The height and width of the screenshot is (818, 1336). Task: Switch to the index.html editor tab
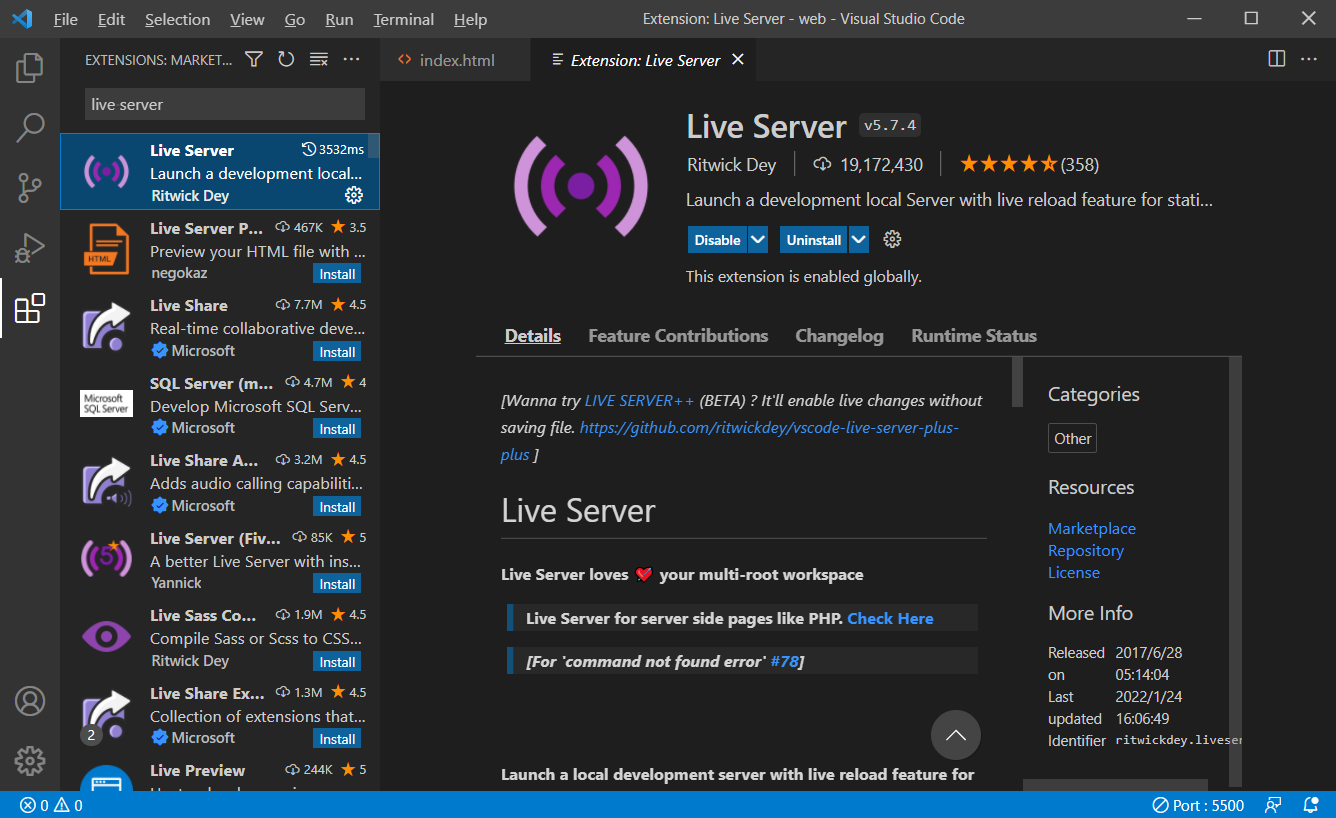point(456,60)
